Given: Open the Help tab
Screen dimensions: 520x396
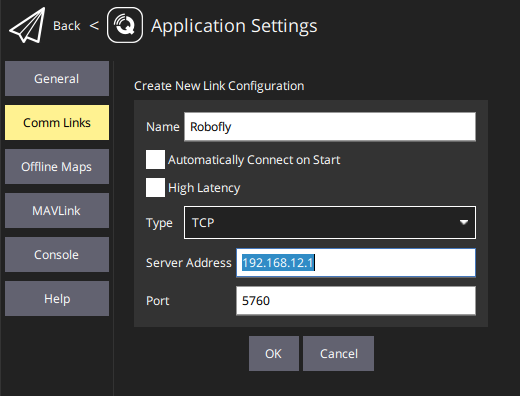Looking at the screenshot, I should (x=57, y=299).
